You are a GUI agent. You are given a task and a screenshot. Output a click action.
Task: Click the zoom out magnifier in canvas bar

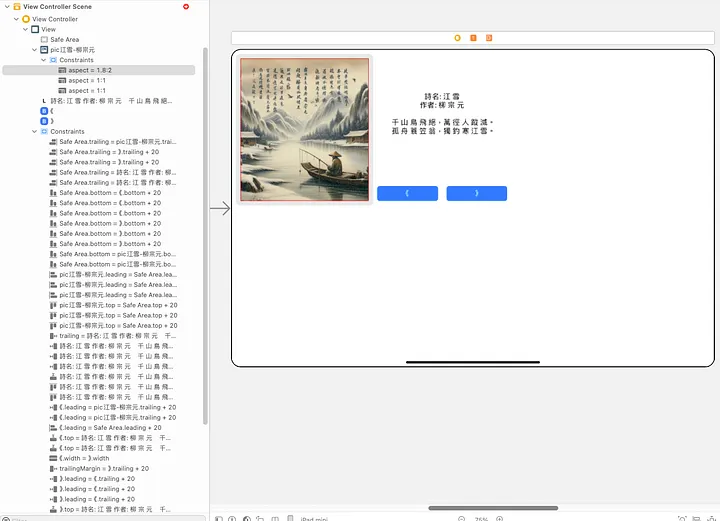coord(461,518)
